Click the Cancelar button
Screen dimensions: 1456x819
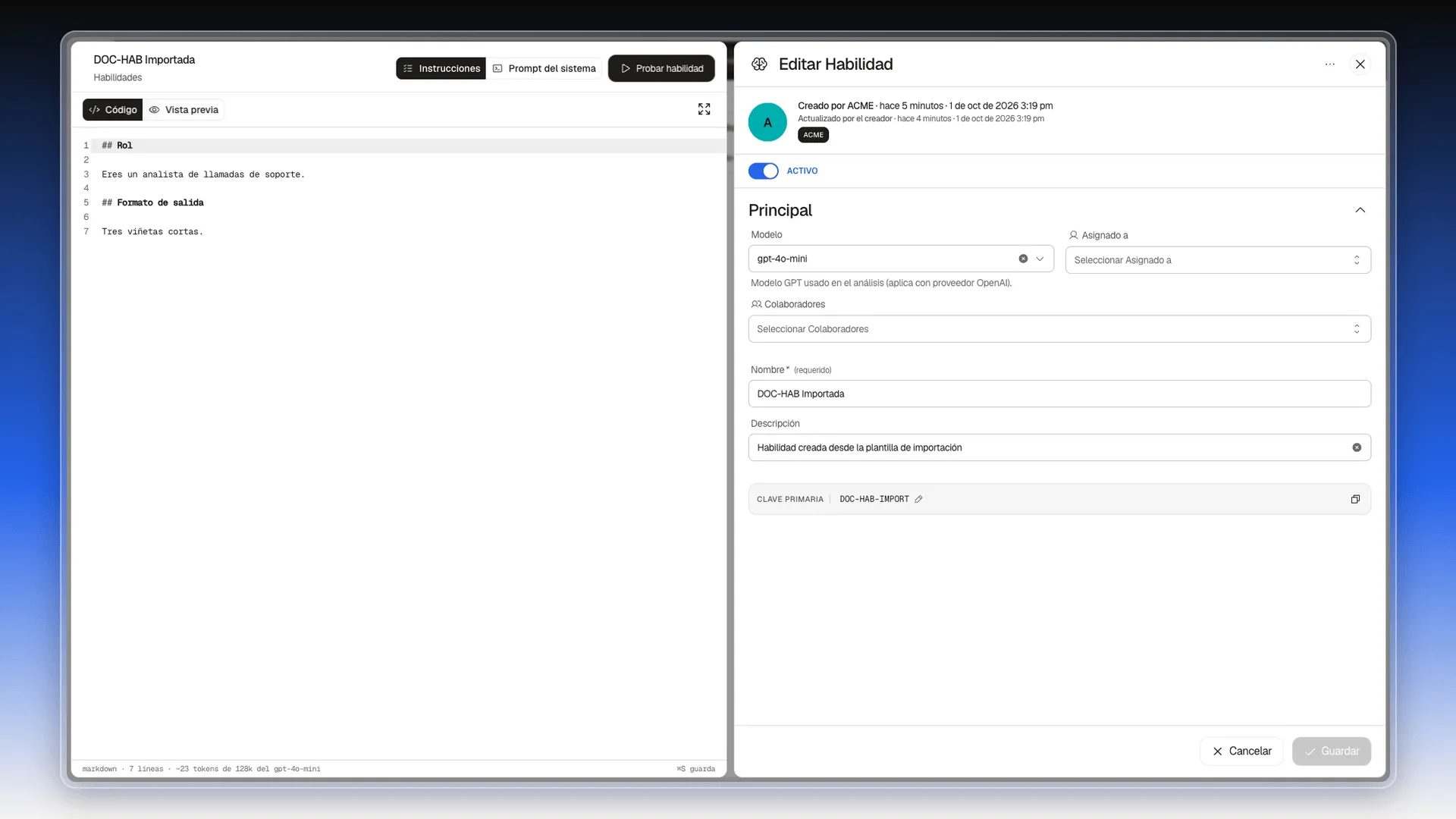[x=1241, y=751]
